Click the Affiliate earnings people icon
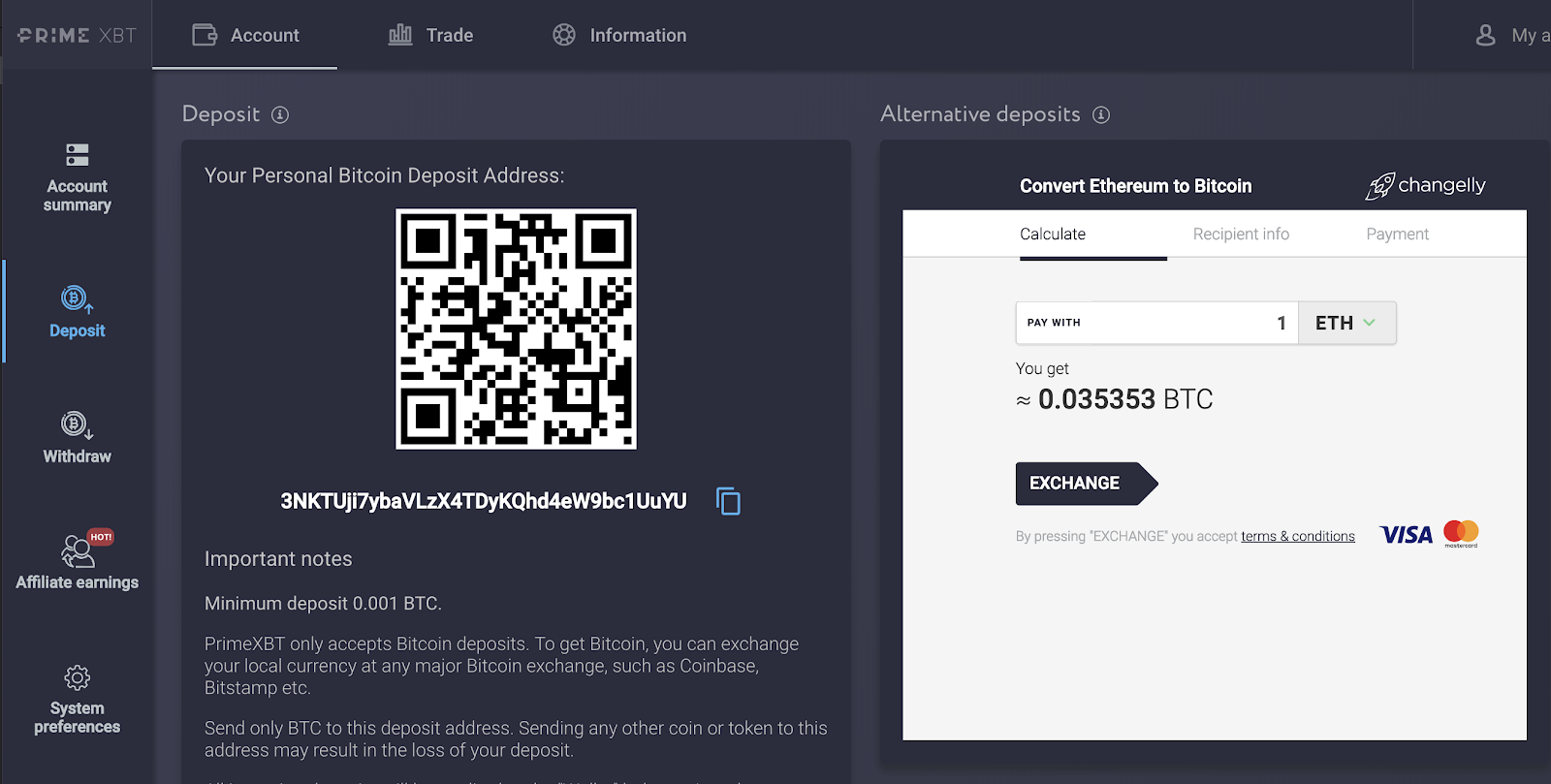Image resolution: width=1551 pixels, height=784 pixels. click(x=78, y=551)
